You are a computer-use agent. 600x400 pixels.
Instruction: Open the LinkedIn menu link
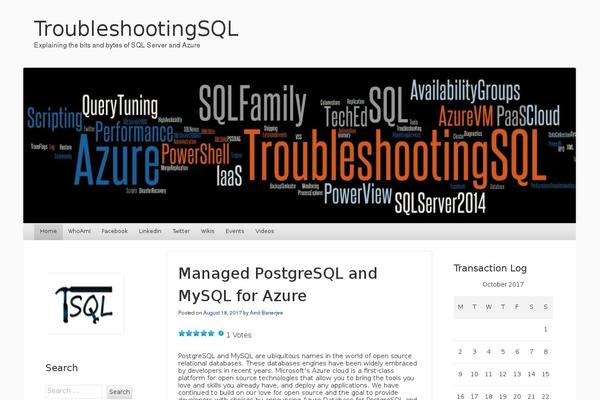150,231
